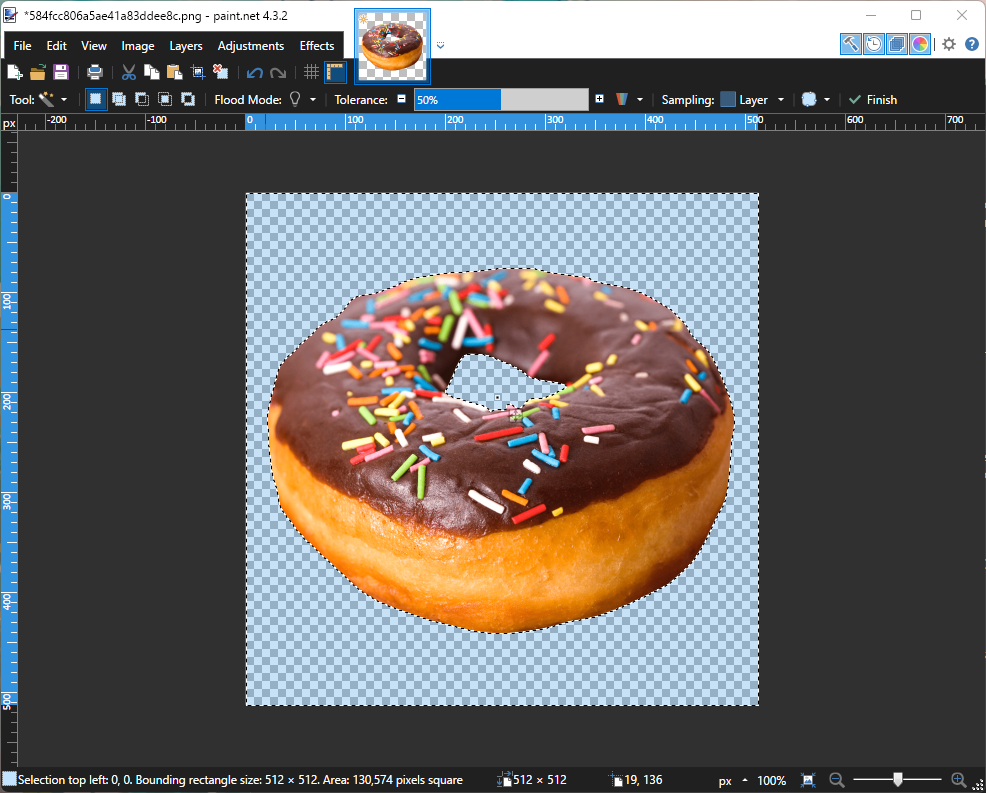Image resolution: width=986 pixels, height=793 pixels.
Task: Open the Layers menu
Action: 186,46
